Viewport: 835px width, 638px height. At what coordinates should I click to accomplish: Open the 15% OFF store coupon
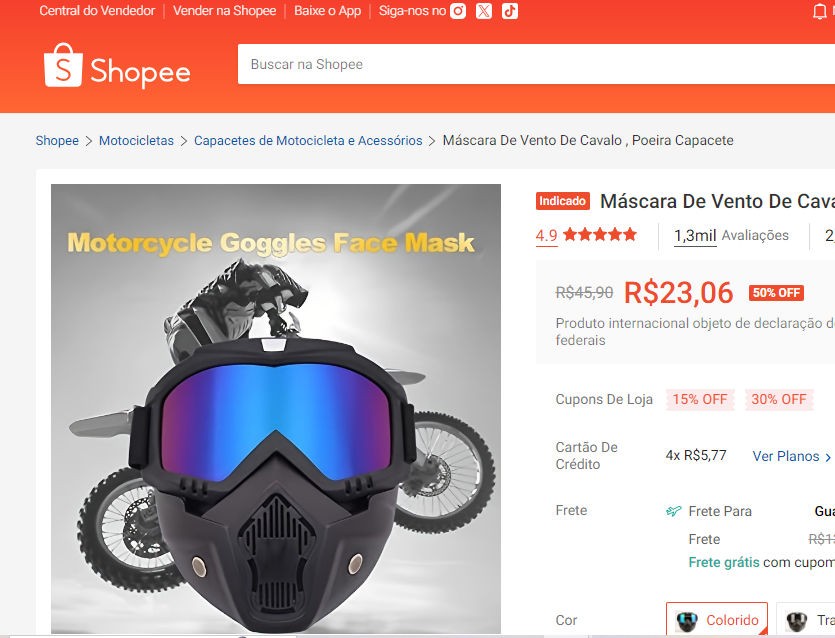pos(700,399)
